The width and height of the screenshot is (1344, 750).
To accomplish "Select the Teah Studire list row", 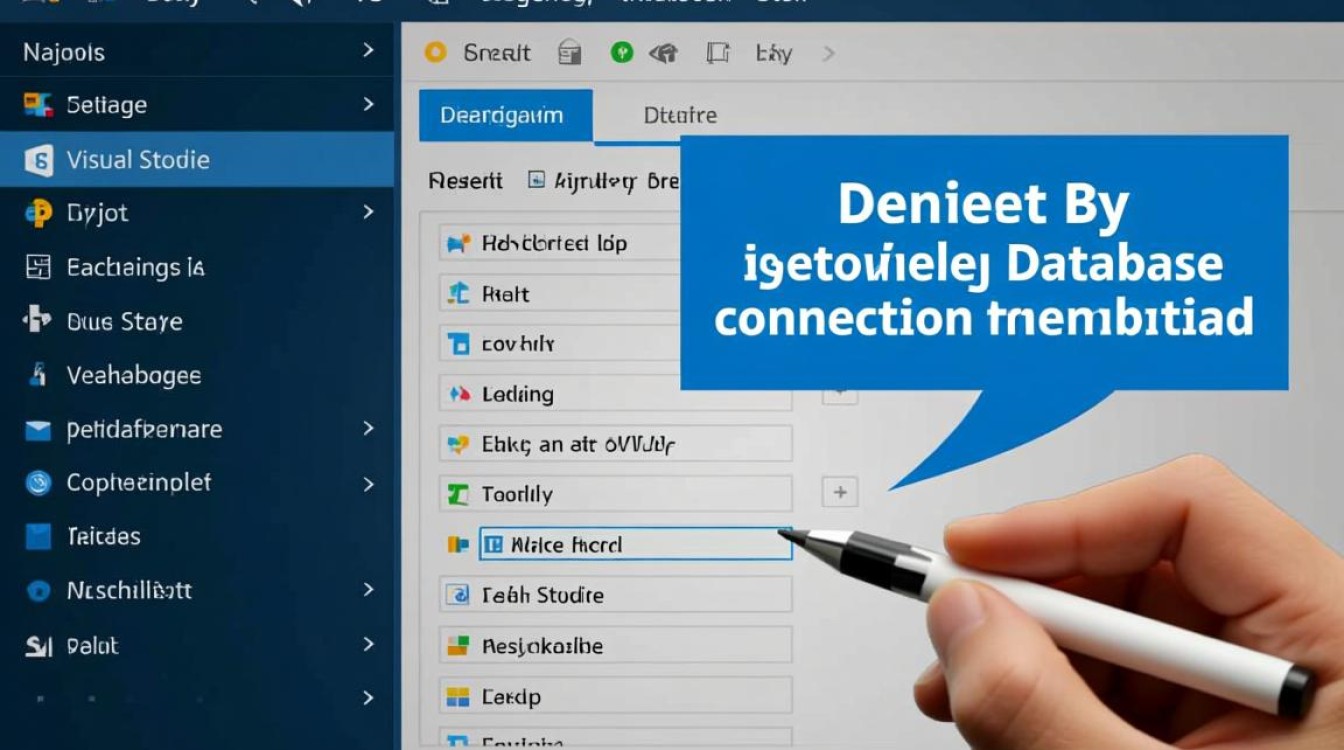I will pos(614,595).
